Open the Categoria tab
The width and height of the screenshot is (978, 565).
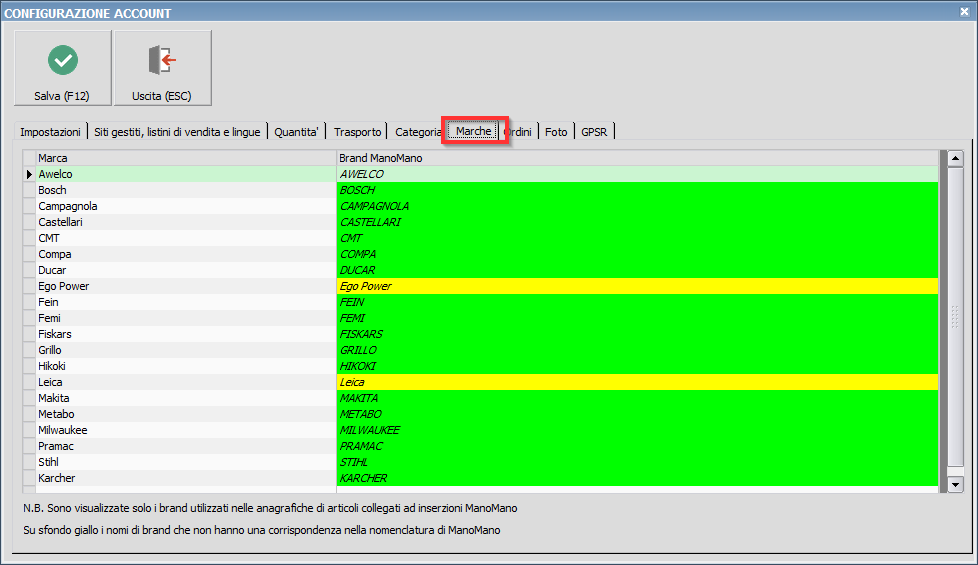[417, 132]
